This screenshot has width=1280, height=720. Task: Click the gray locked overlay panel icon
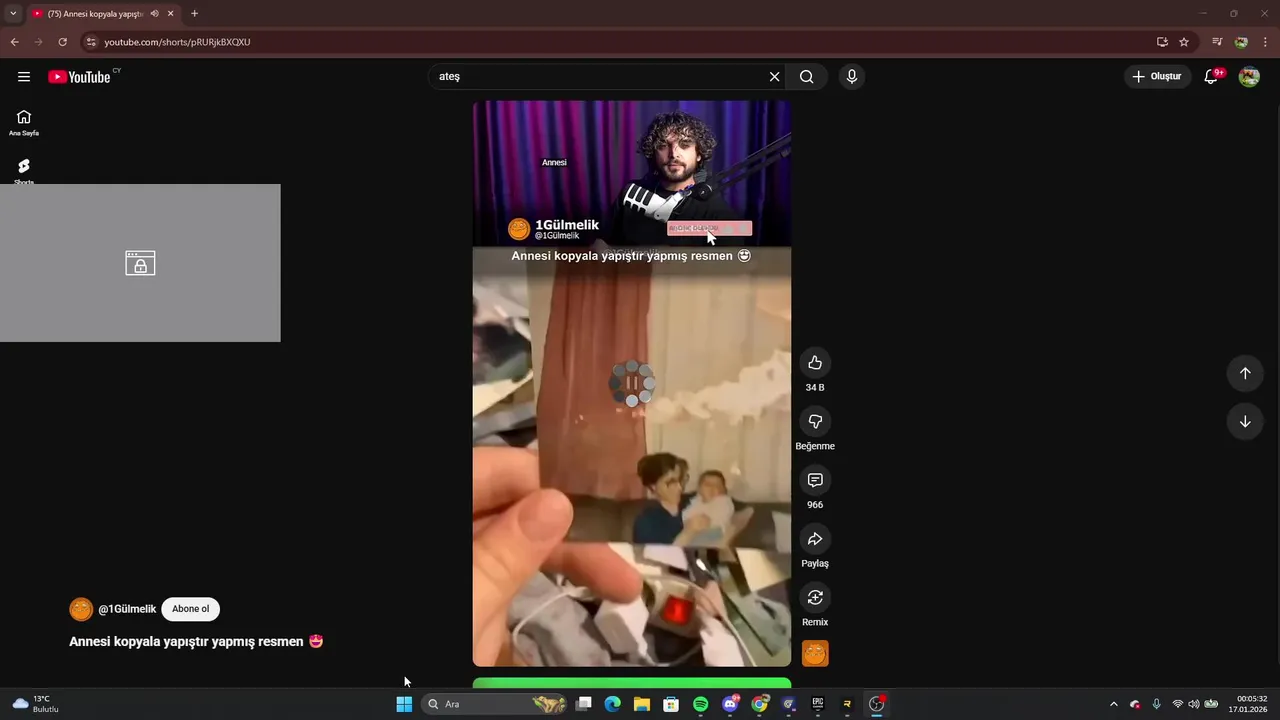140,263
